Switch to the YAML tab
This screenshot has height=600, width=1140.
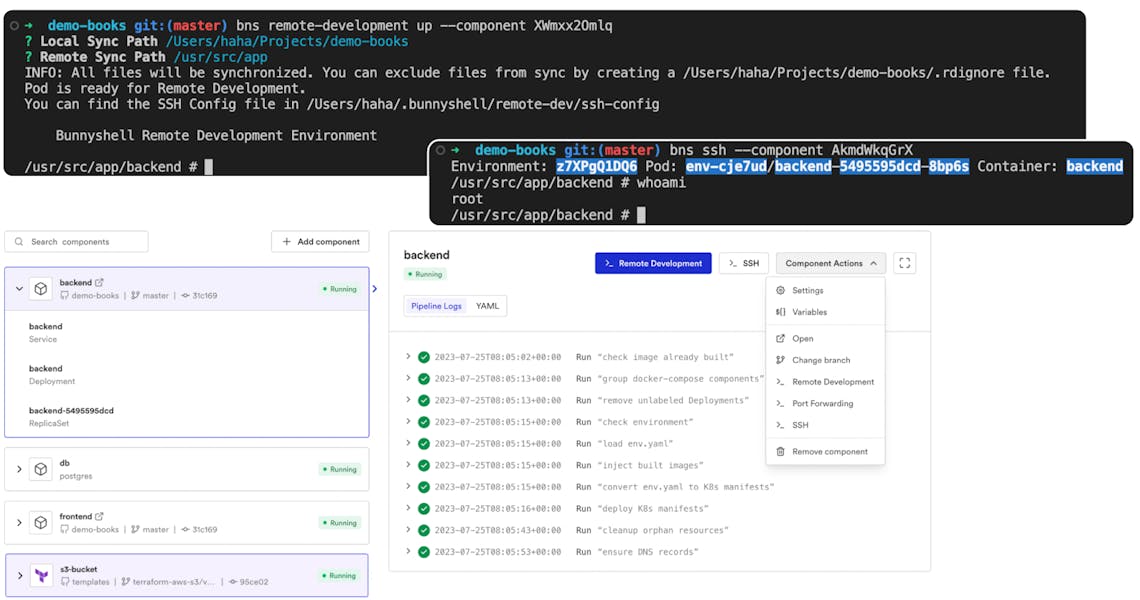point(487,306)
